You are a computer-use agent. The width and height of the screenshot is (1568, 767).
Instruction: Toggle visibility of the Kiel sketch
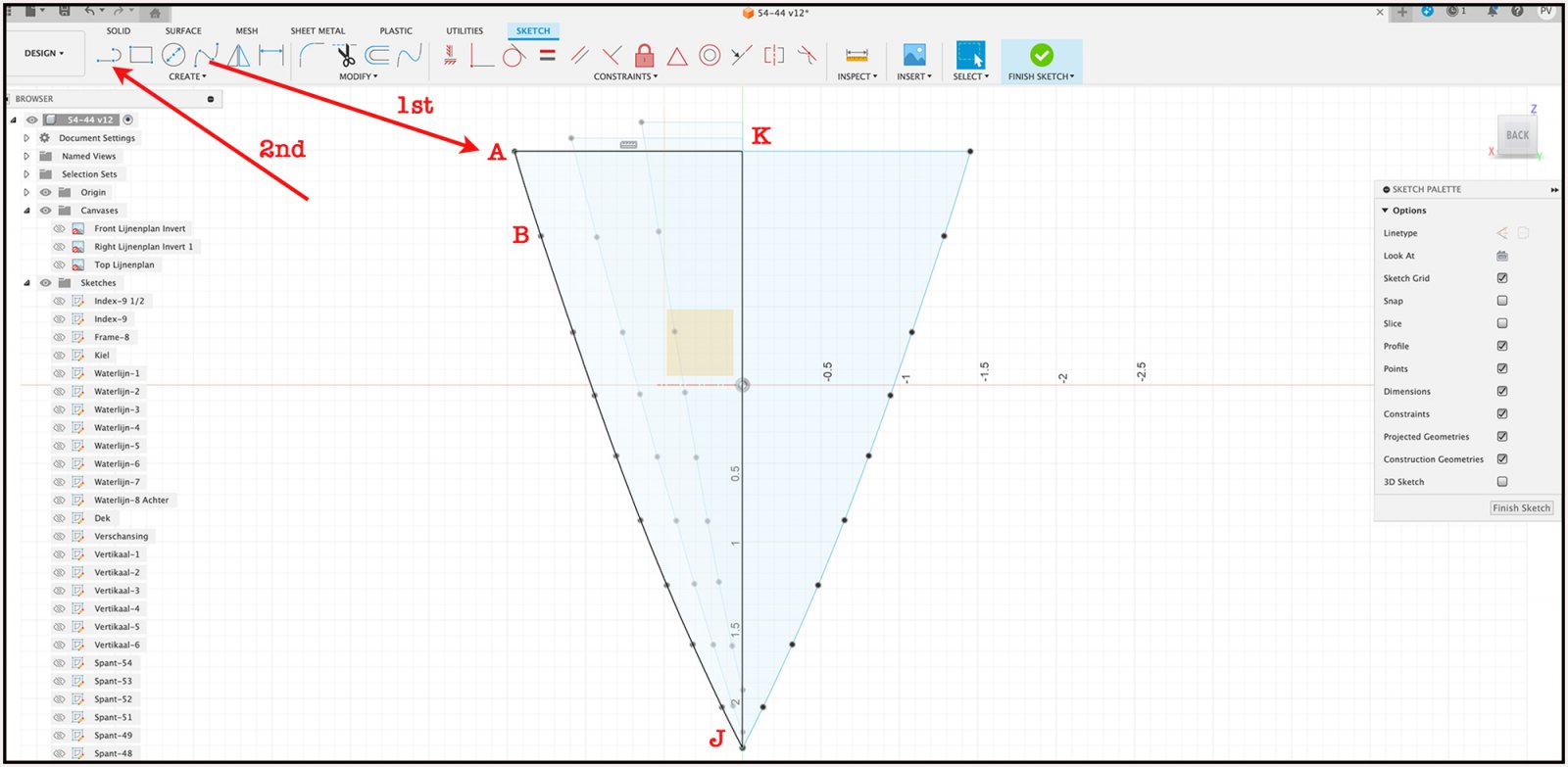[59, 356]
